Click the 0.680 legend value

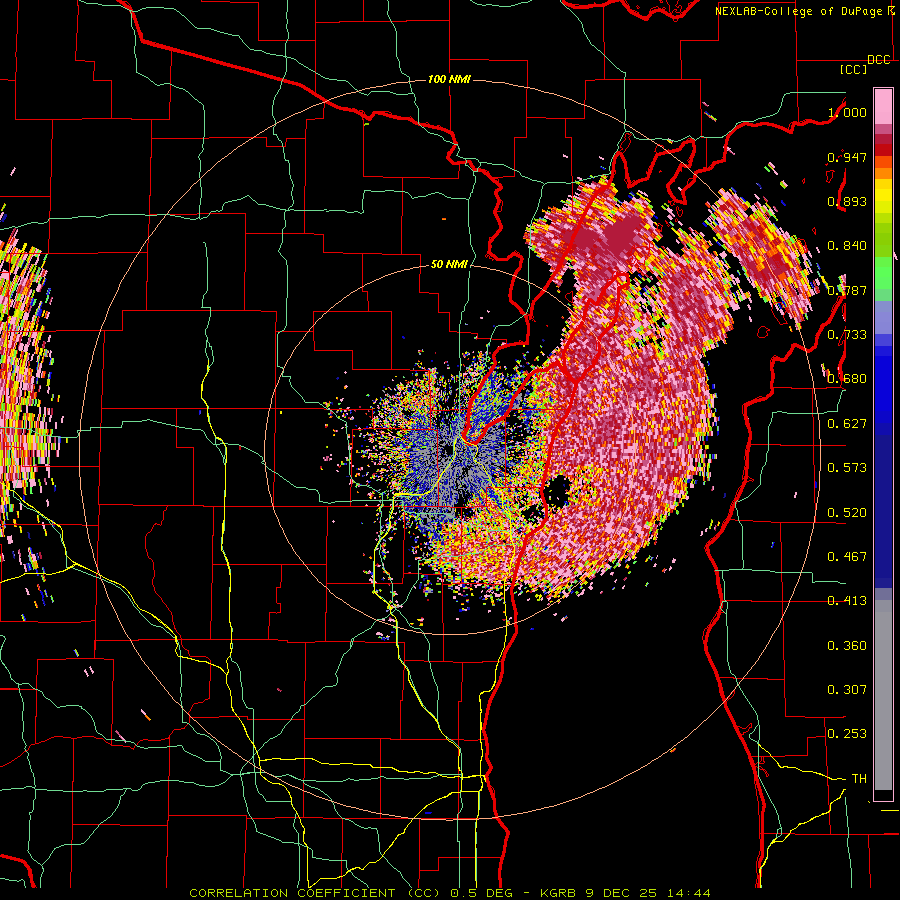[847, 379]
